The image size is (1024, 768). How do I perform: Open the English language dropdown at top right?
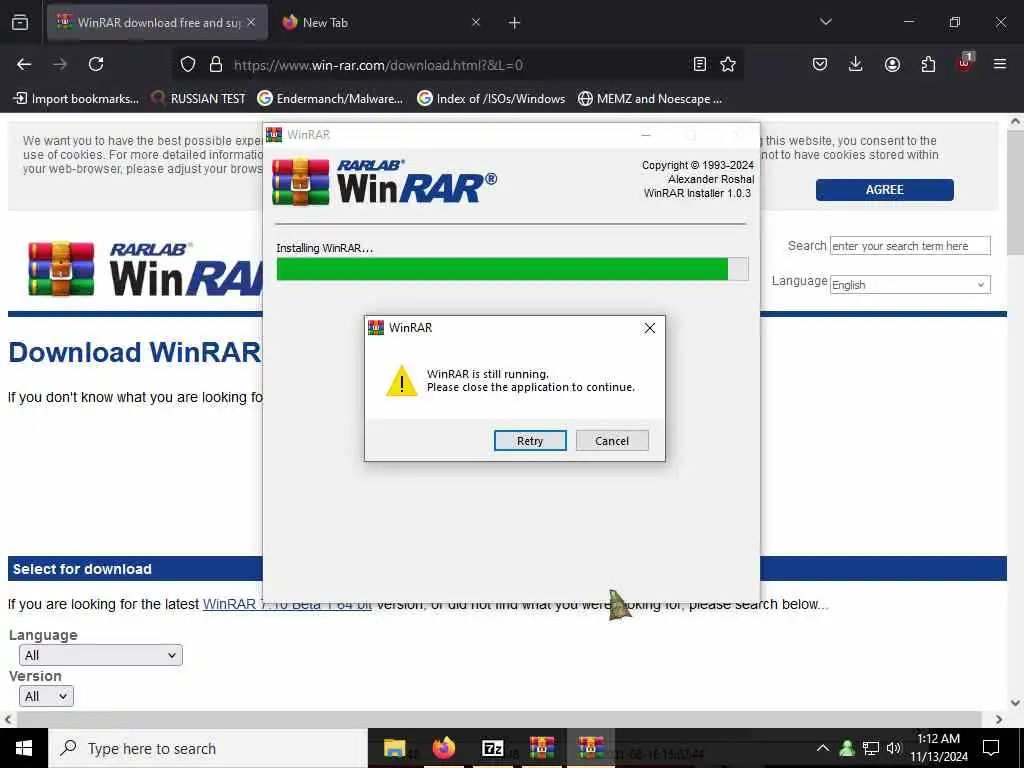point(910,285)
